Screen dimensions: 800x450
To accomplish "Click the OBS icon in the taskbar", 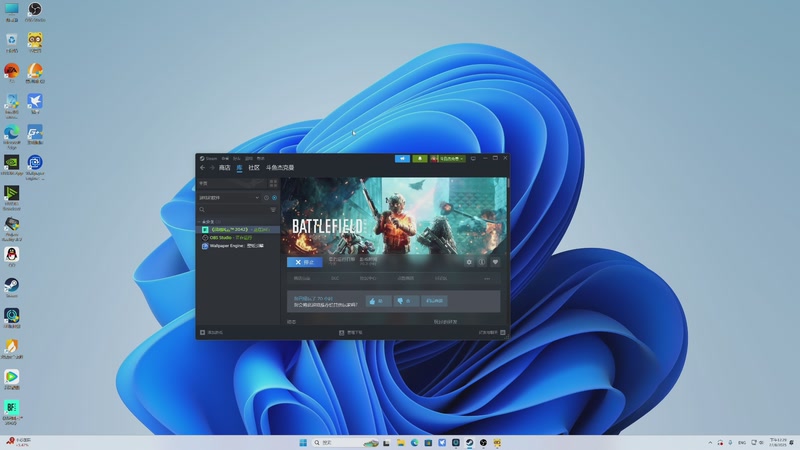I will click(x=483, y=442).
